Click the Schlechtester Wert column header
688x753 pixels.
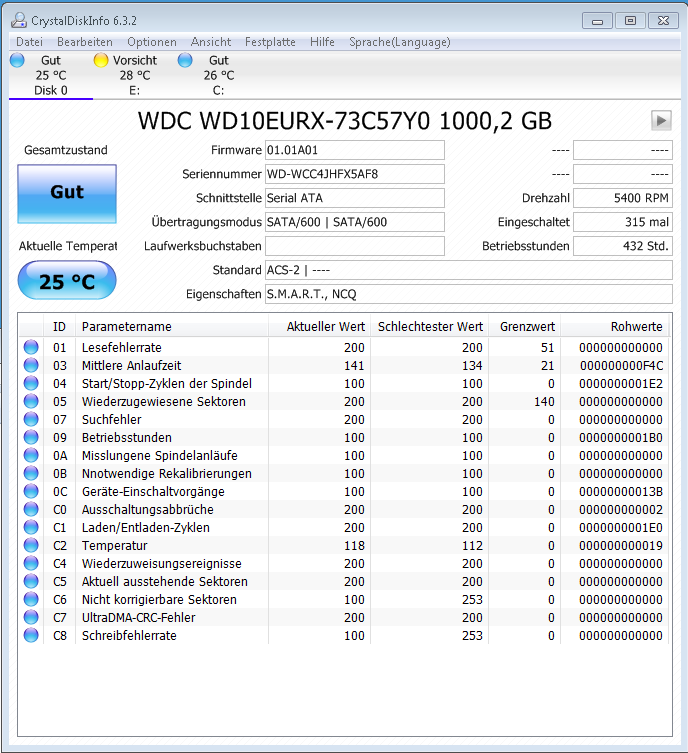(x=430, y=327)
